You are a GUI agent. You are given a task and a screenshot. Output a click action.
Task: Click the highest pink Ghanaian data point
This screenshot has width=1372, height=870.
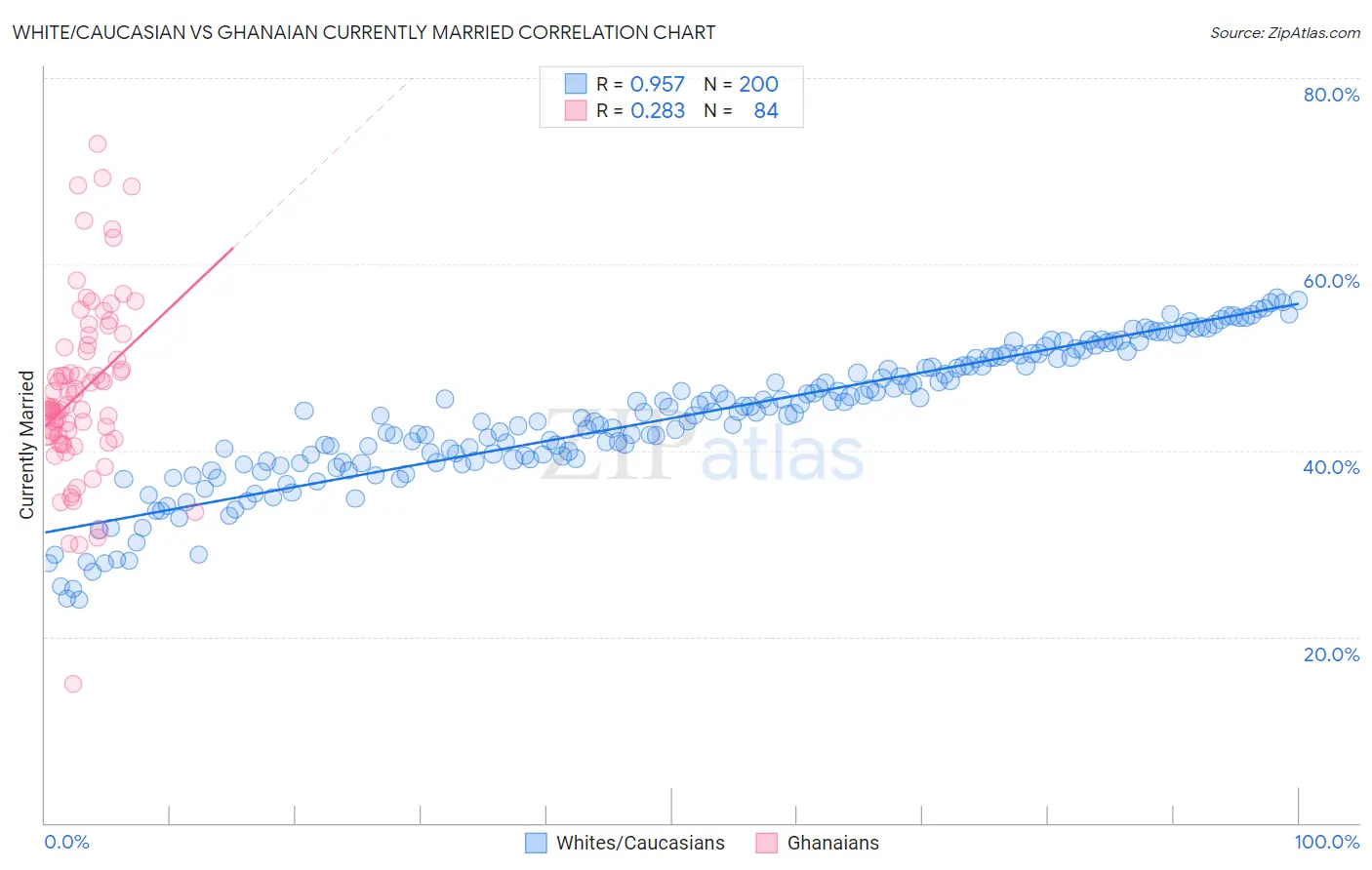click(x=98, y=143)
